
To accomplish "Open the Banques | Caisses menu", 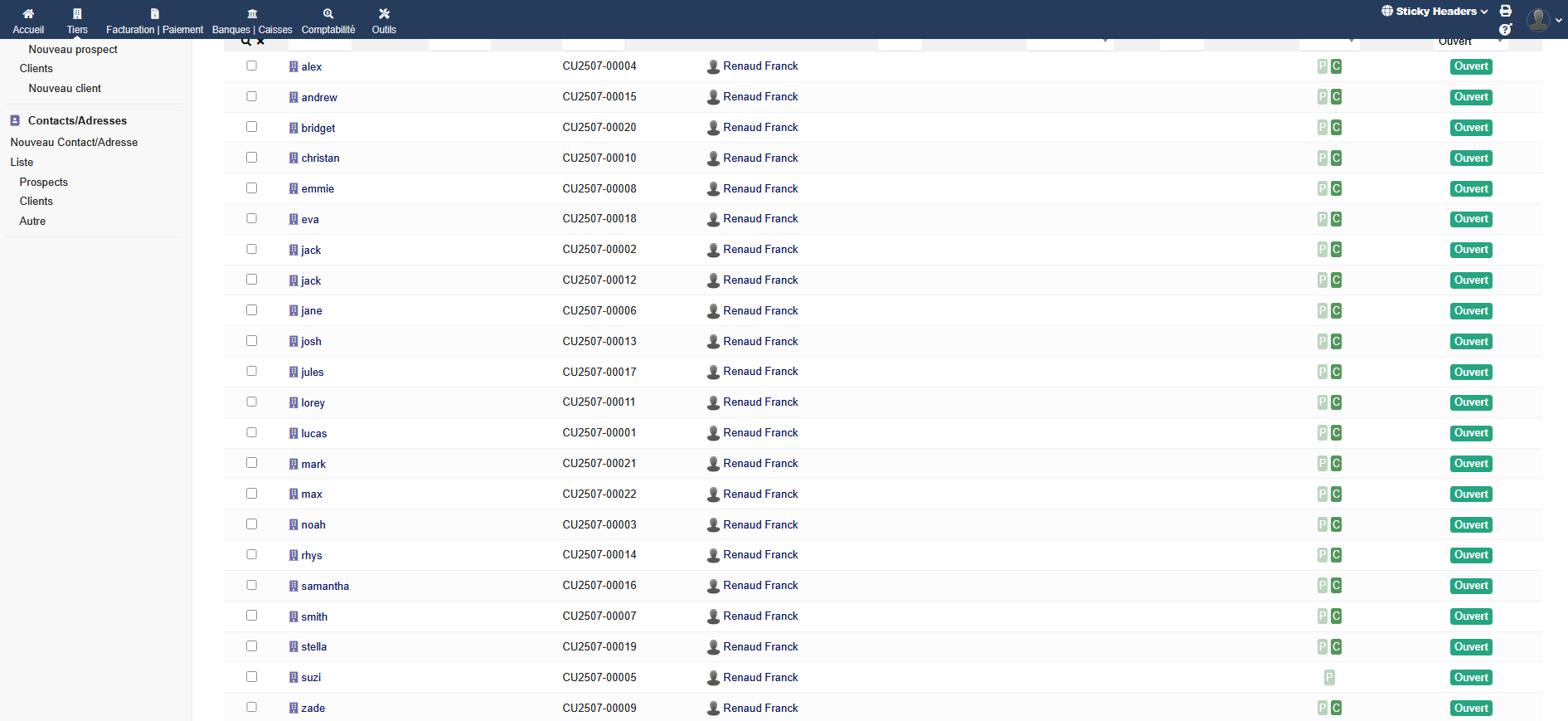I will tap(252, 21).
